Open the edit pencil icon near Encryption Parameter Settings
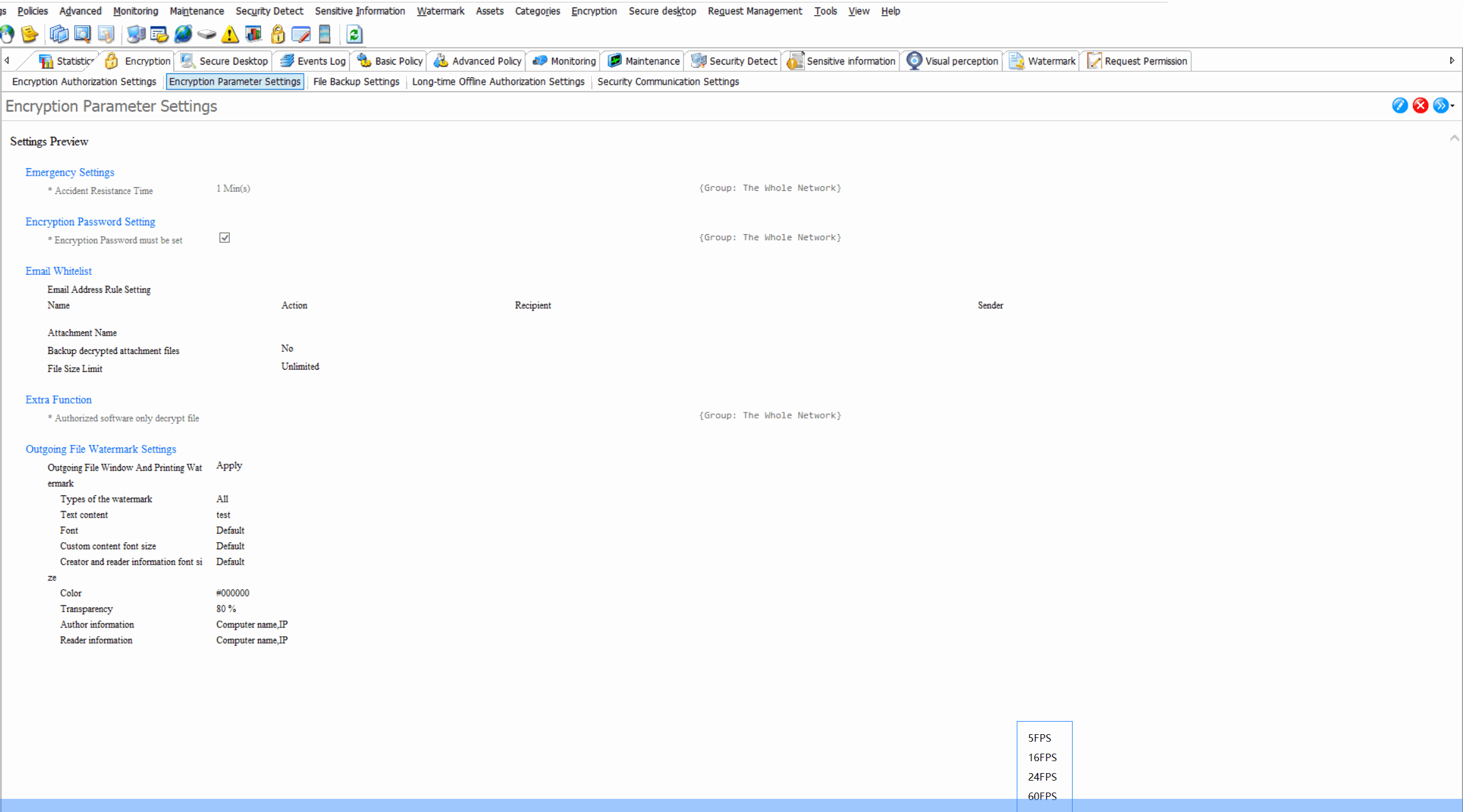This screenshot has height=812, width=1463. [1400, 105]
